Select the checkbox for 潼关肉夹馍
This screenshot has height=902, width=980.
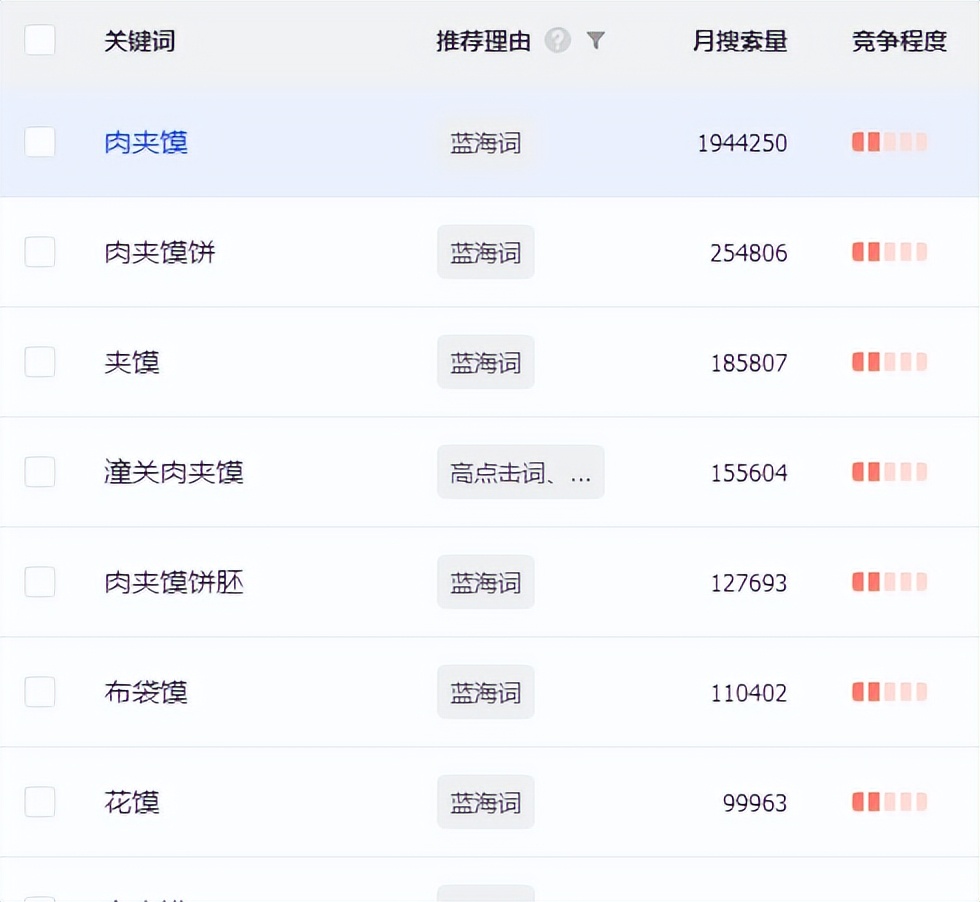click(x=39, y=472)
